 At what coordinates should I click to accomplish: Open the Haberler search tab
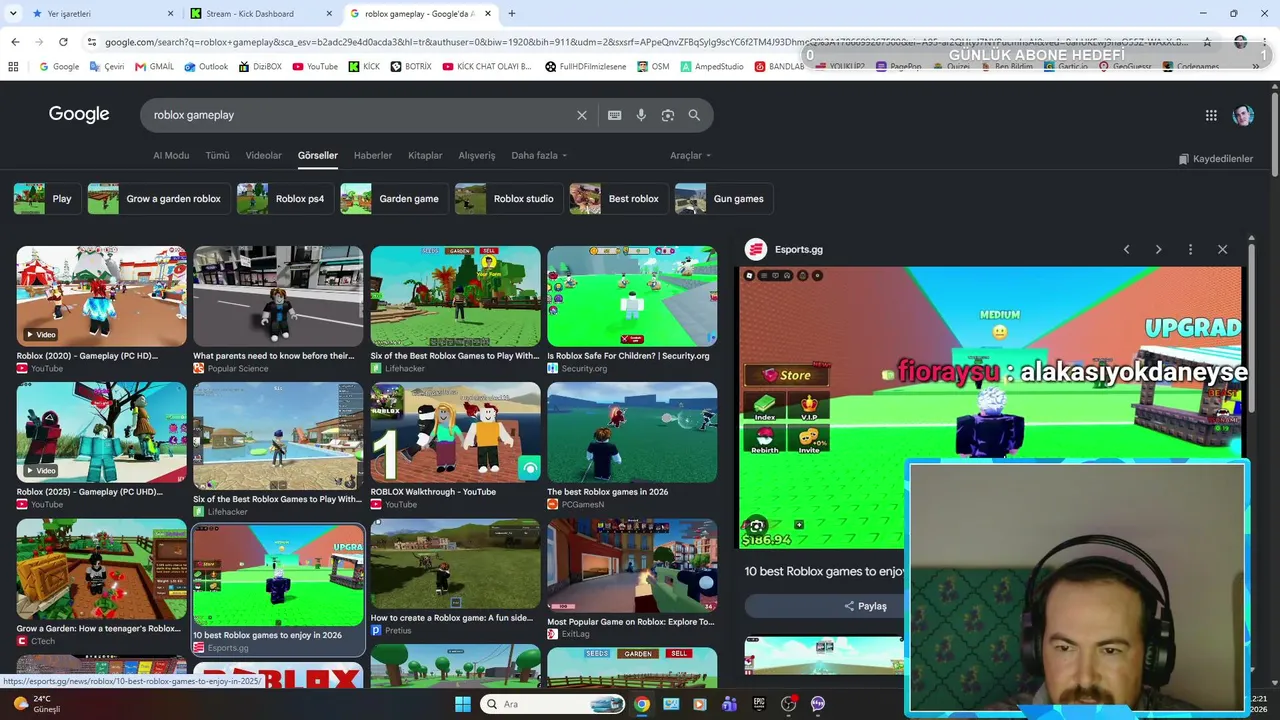coord(373,156)
